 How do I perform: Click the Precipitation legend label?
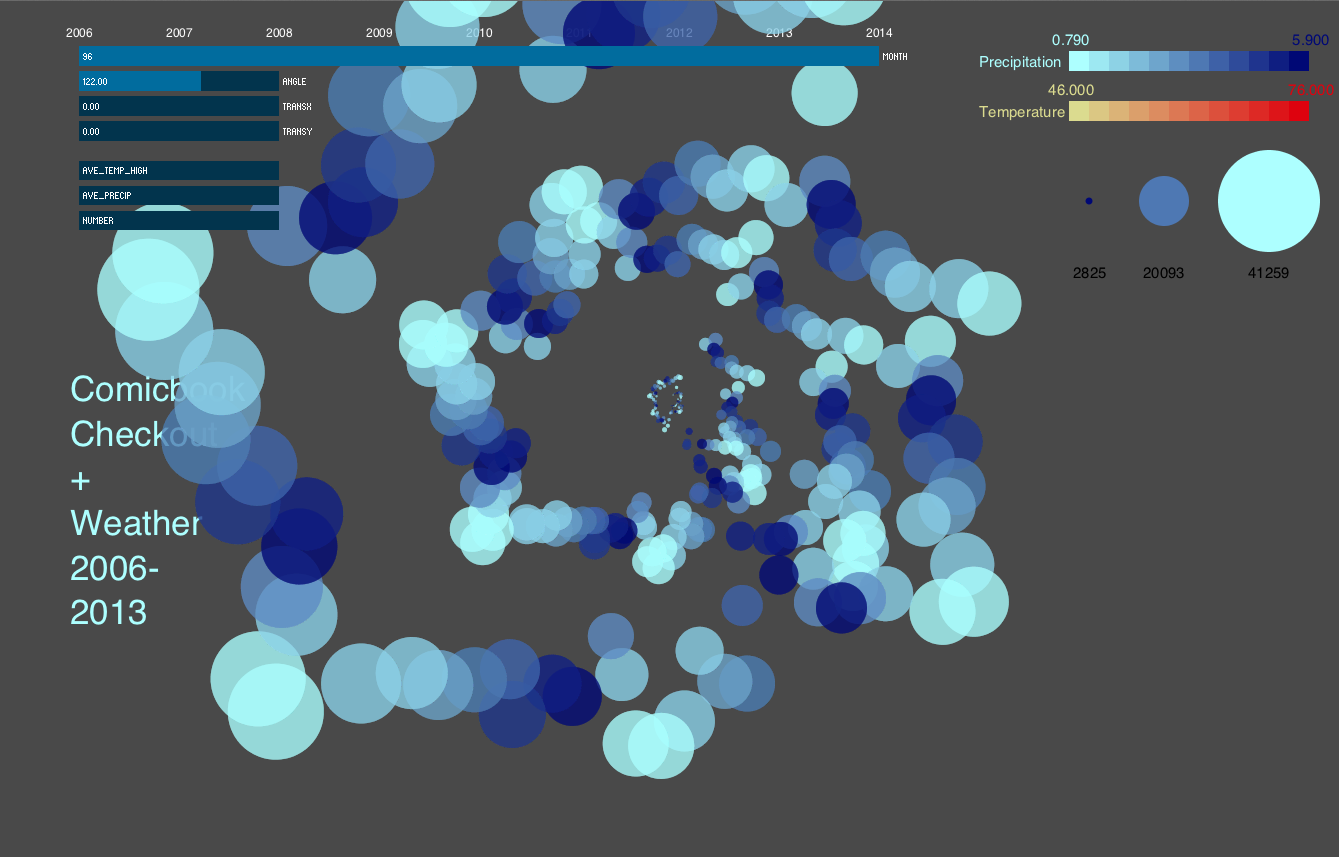(x=1019, y=62)
